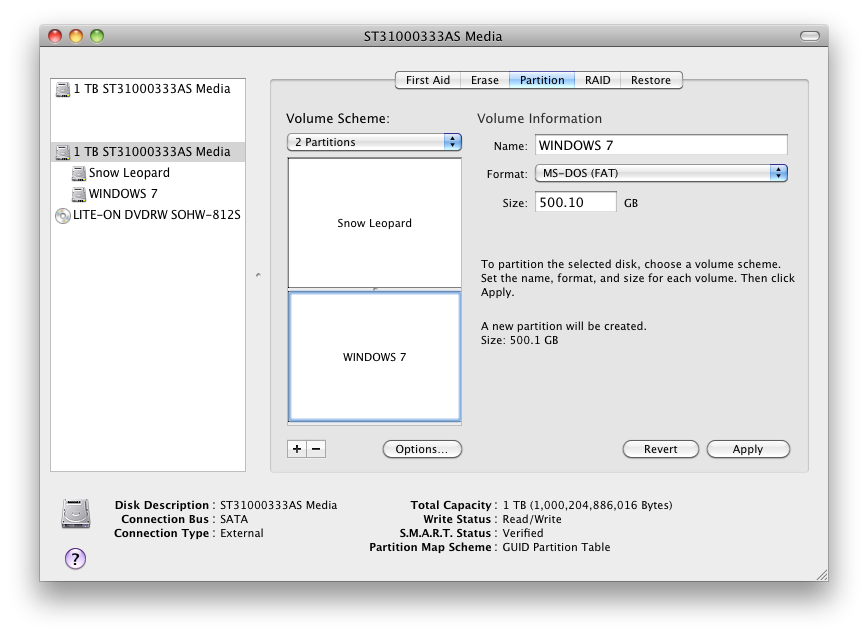Select the Snow Leopard partition block
Viewport: 868px width, 636px height.
(374, 222)
